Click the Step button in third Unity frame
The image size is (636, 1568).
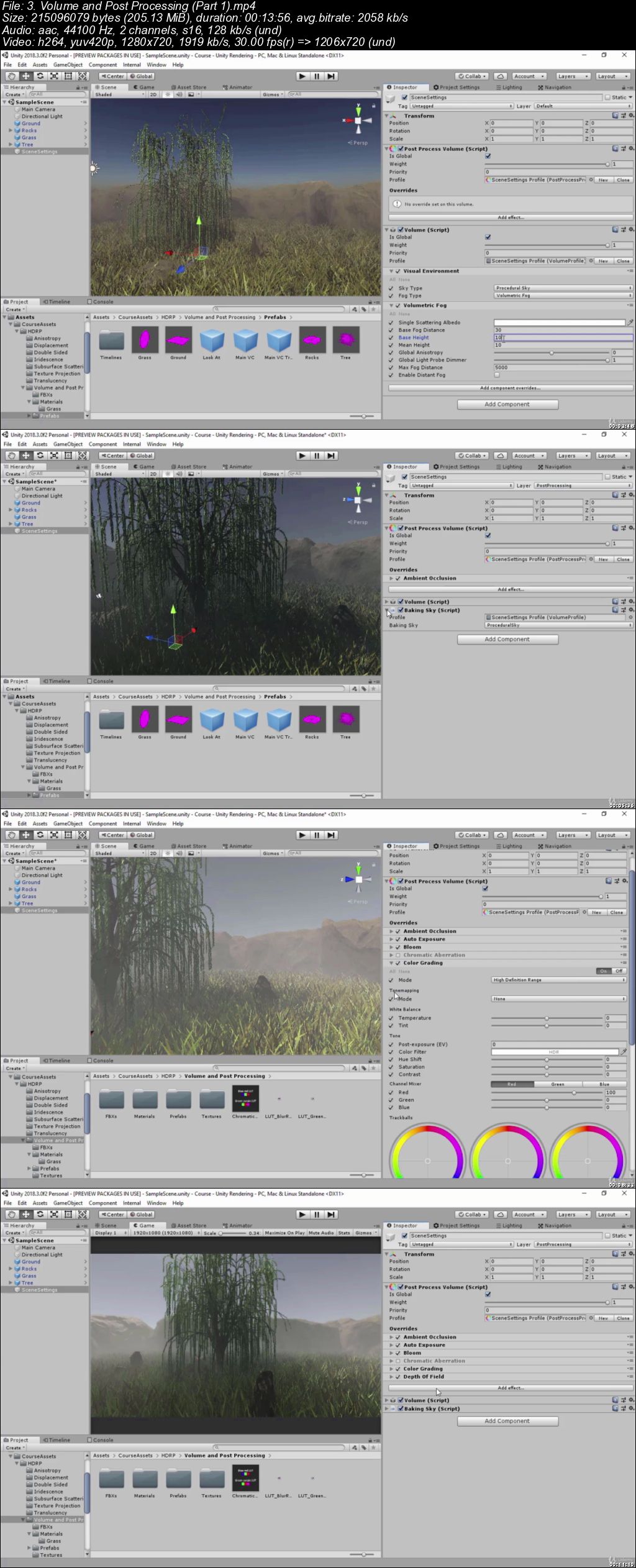331,835
